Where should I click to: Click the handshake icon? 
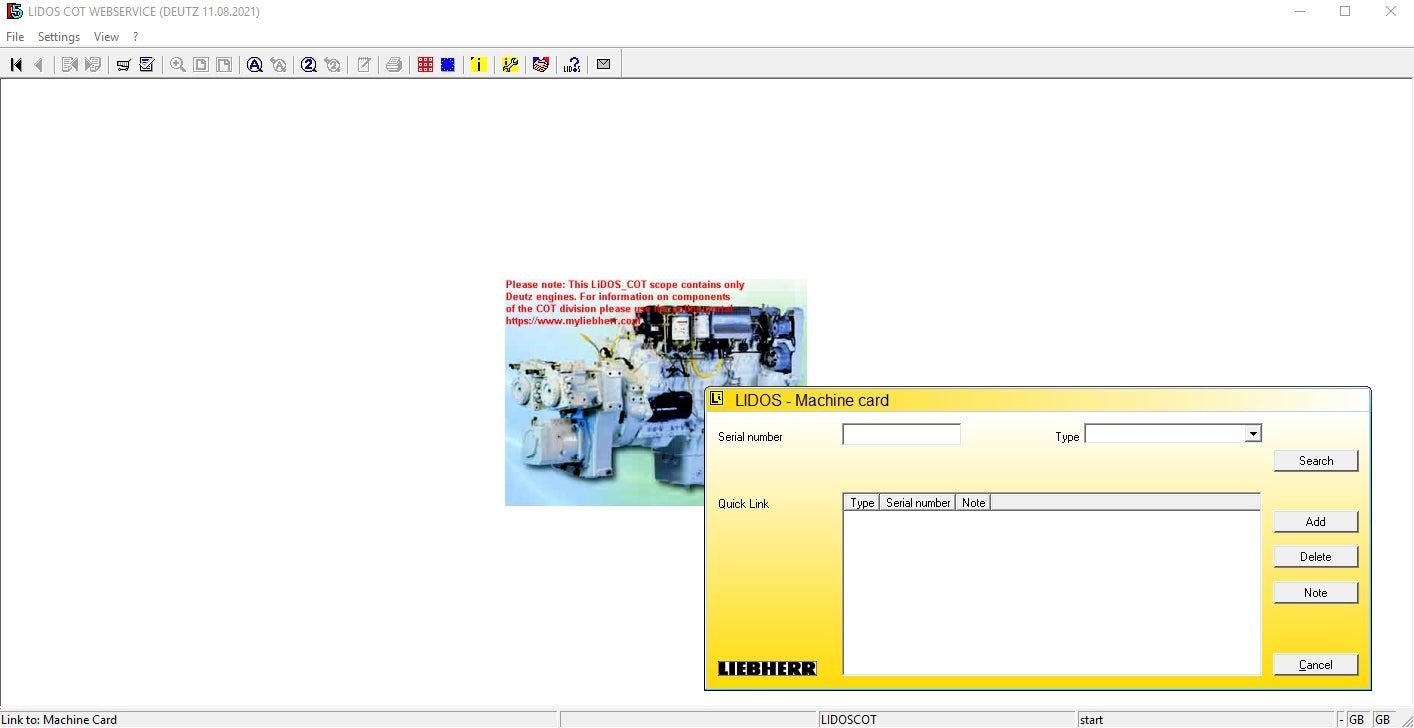(541, 65)
